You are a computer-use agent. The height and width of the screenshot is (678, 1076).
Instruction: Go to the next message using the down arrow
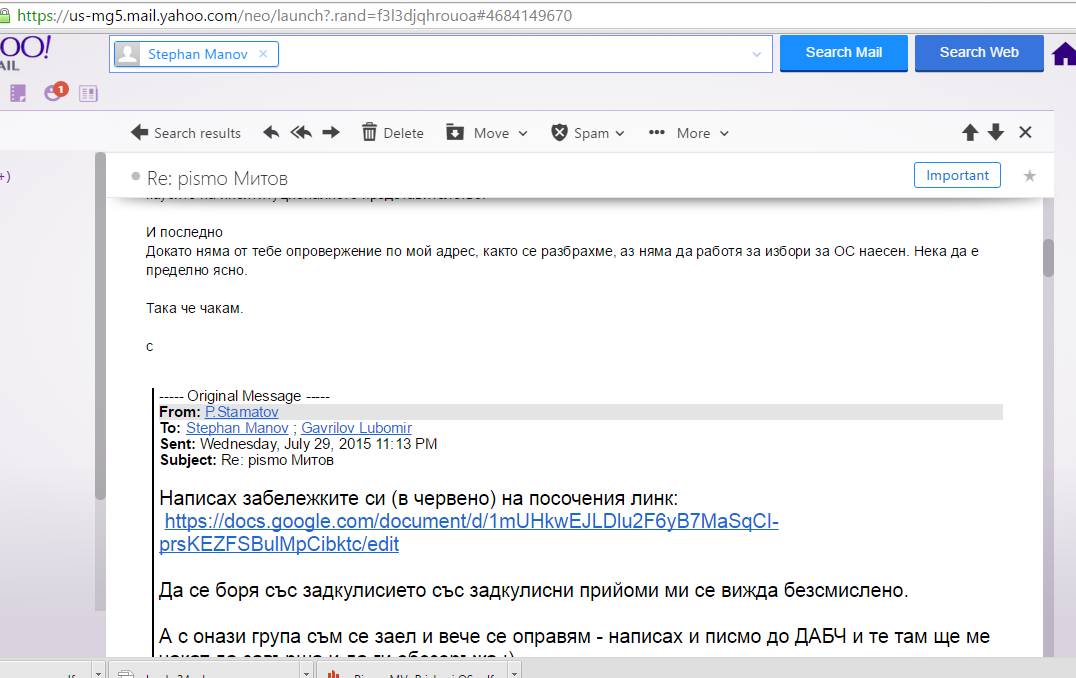995,132
